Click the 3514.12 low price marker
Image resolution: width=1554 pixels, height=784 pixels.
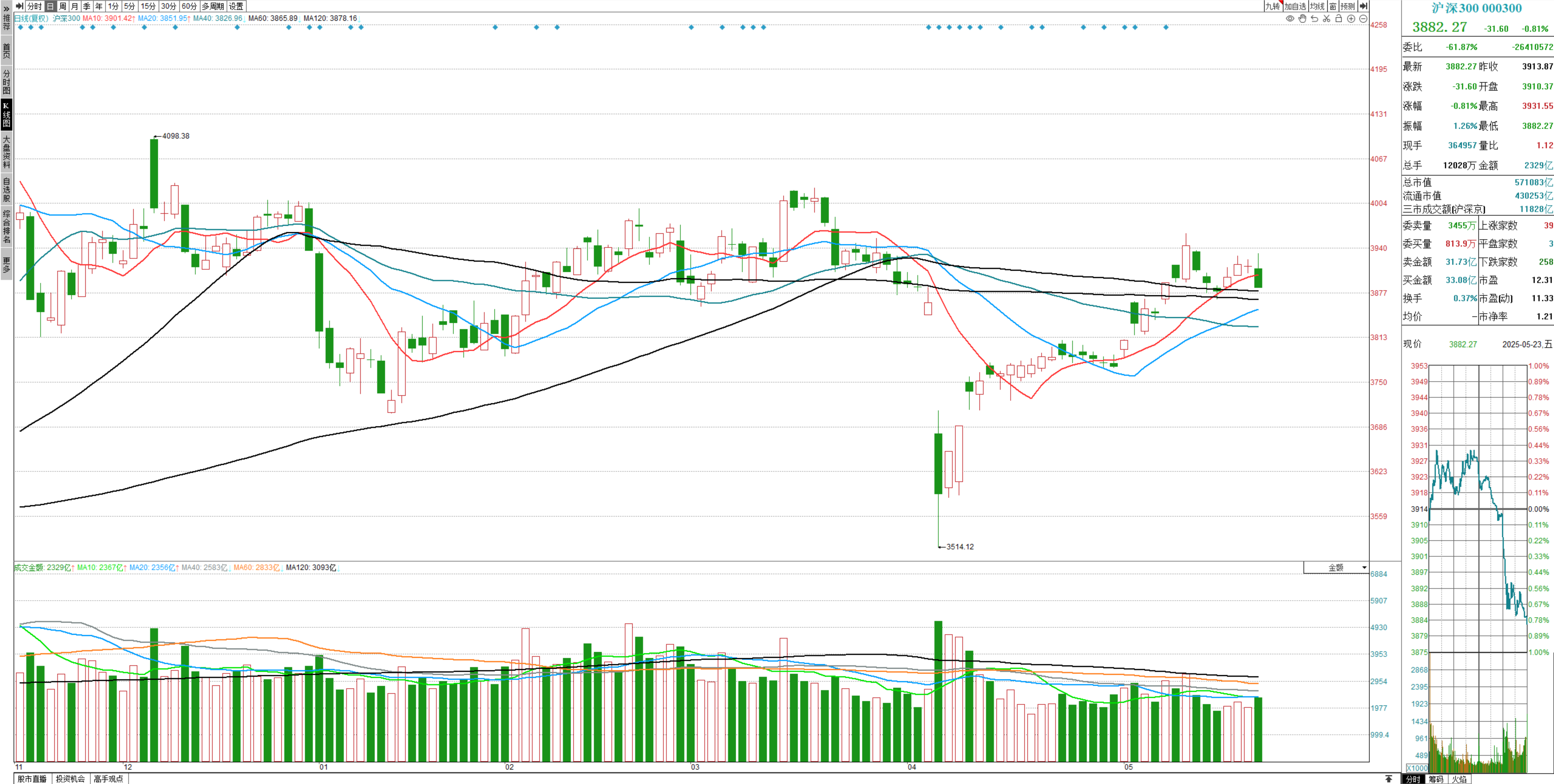point(960,547)
